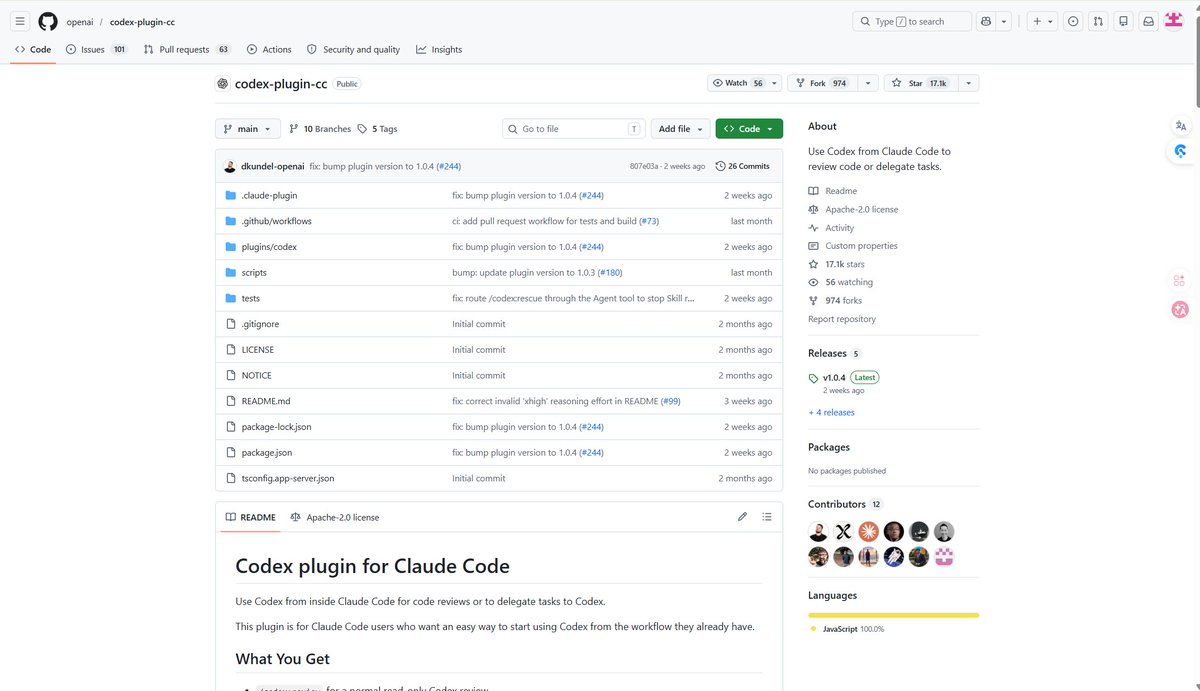The width and height of the screenshot is (1200, 691).
Task: Open the plugins/codex folder
Action: [x=269, y=247]
